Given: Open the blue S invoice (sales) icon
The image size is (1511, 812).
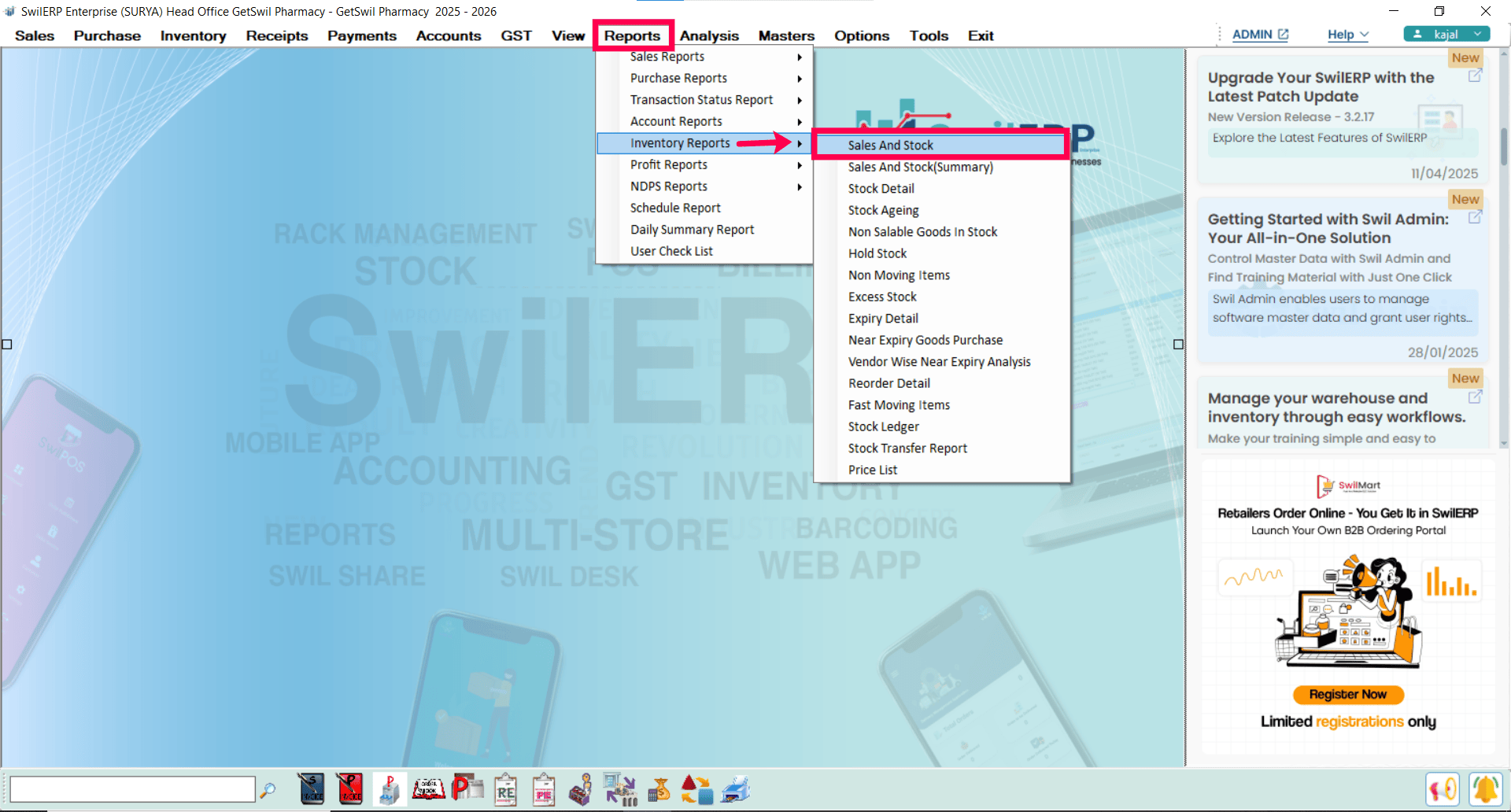Looking at the screenshot, I should coord(312,789).
